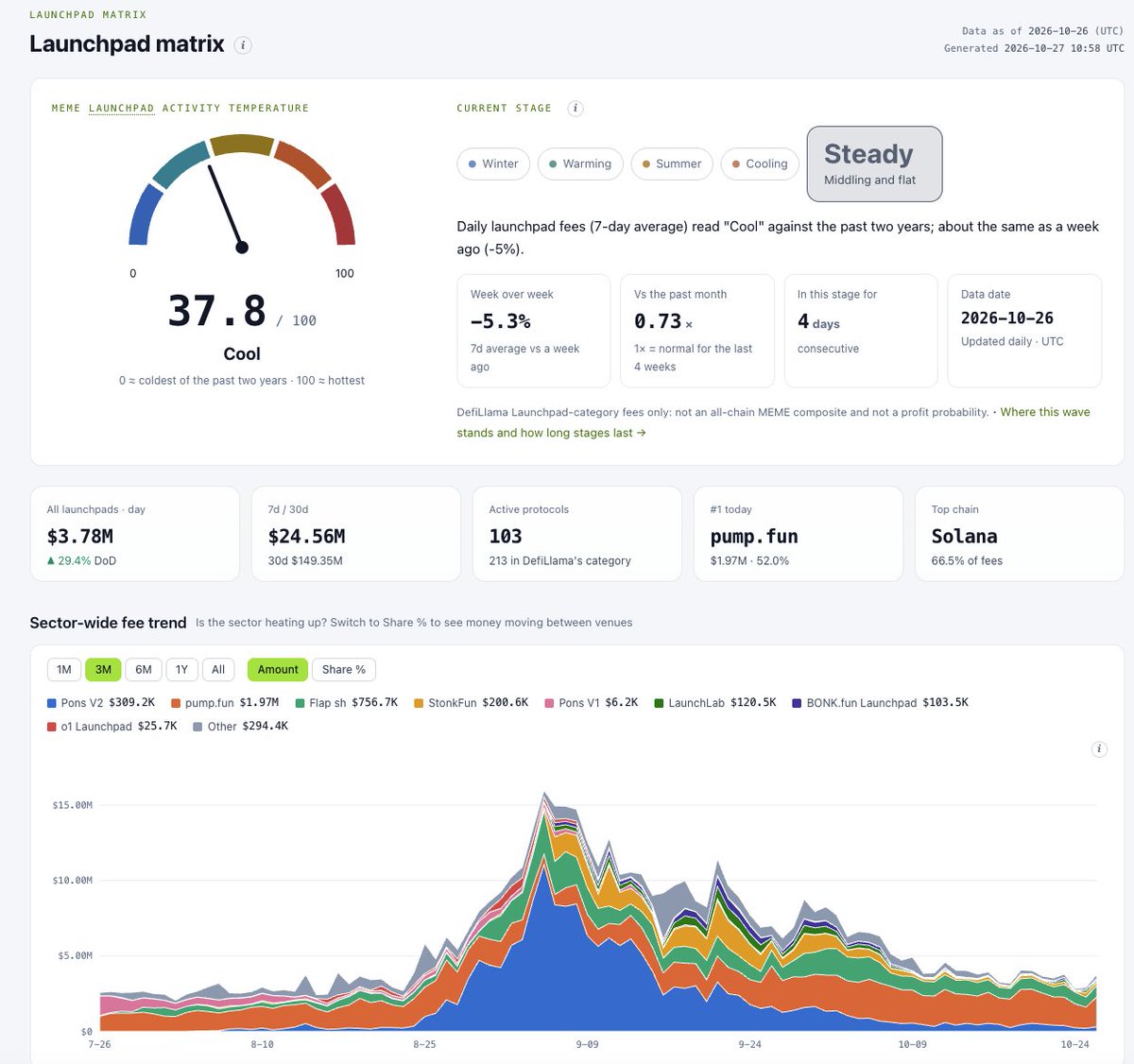The height and width of the screenshot is (1064, 1134).
Task: Click the Steady stage card
Action: click(874, 163)
